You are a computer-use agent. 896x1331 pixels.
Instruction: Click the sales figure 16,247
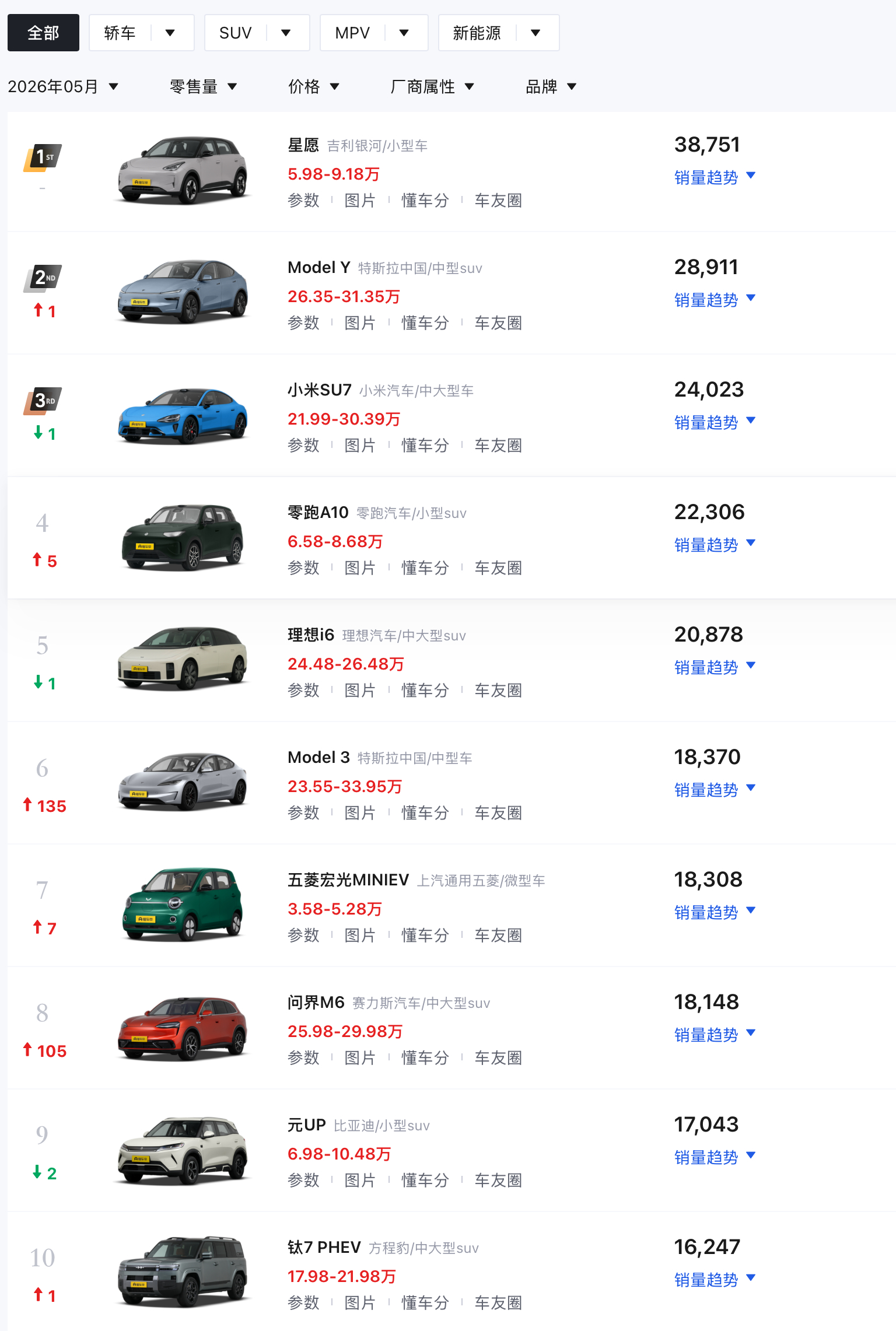click(707, 1247)
